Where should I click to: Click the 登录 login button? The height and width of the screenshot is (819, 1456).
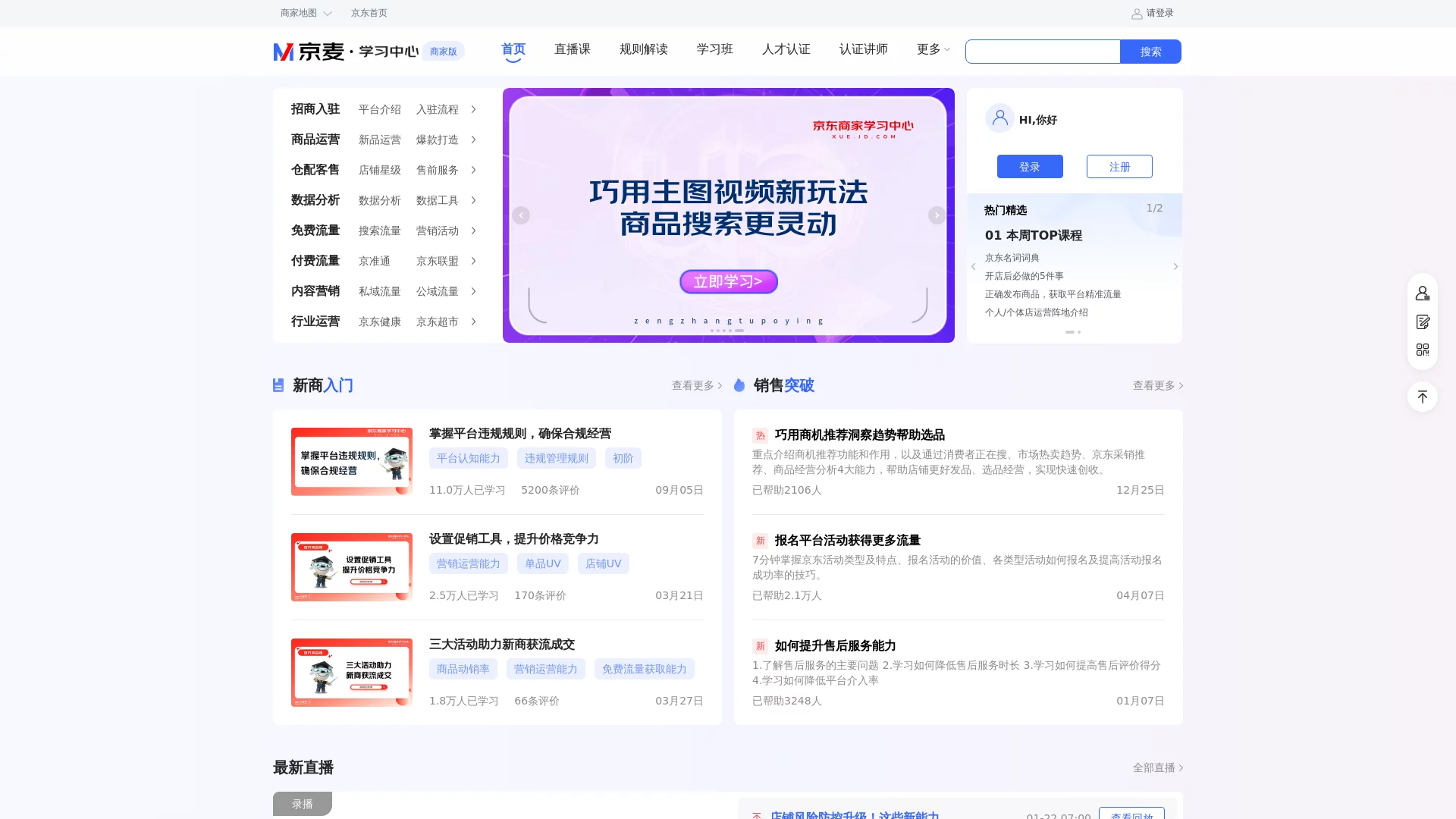1030,166
